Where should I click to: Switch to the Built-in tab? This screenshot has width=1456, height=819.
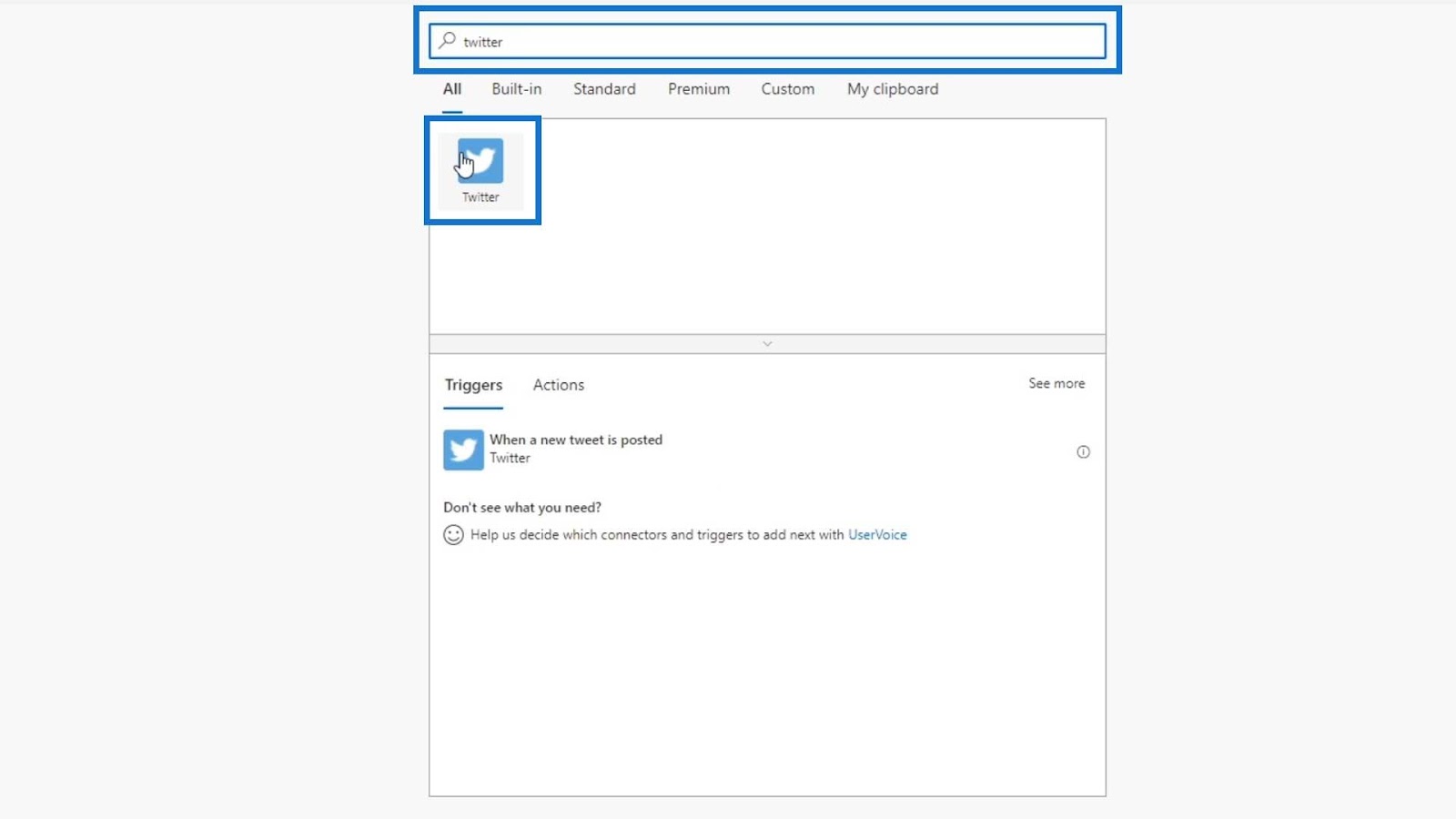click(x=517, y=89)
